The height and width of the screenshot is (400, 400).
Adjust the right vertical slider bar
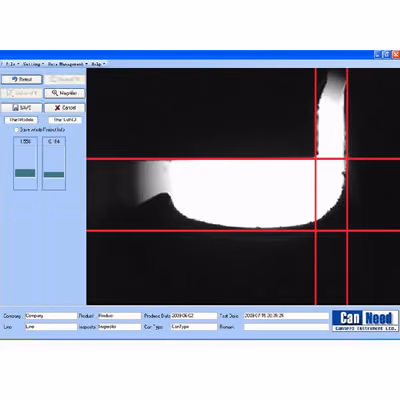(54, 174)
